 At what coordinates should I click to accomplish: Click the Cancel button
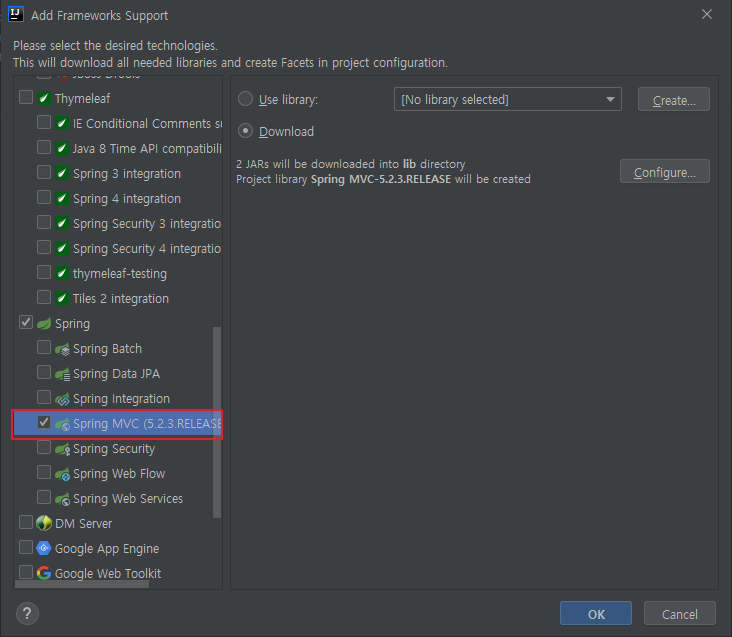680,613
